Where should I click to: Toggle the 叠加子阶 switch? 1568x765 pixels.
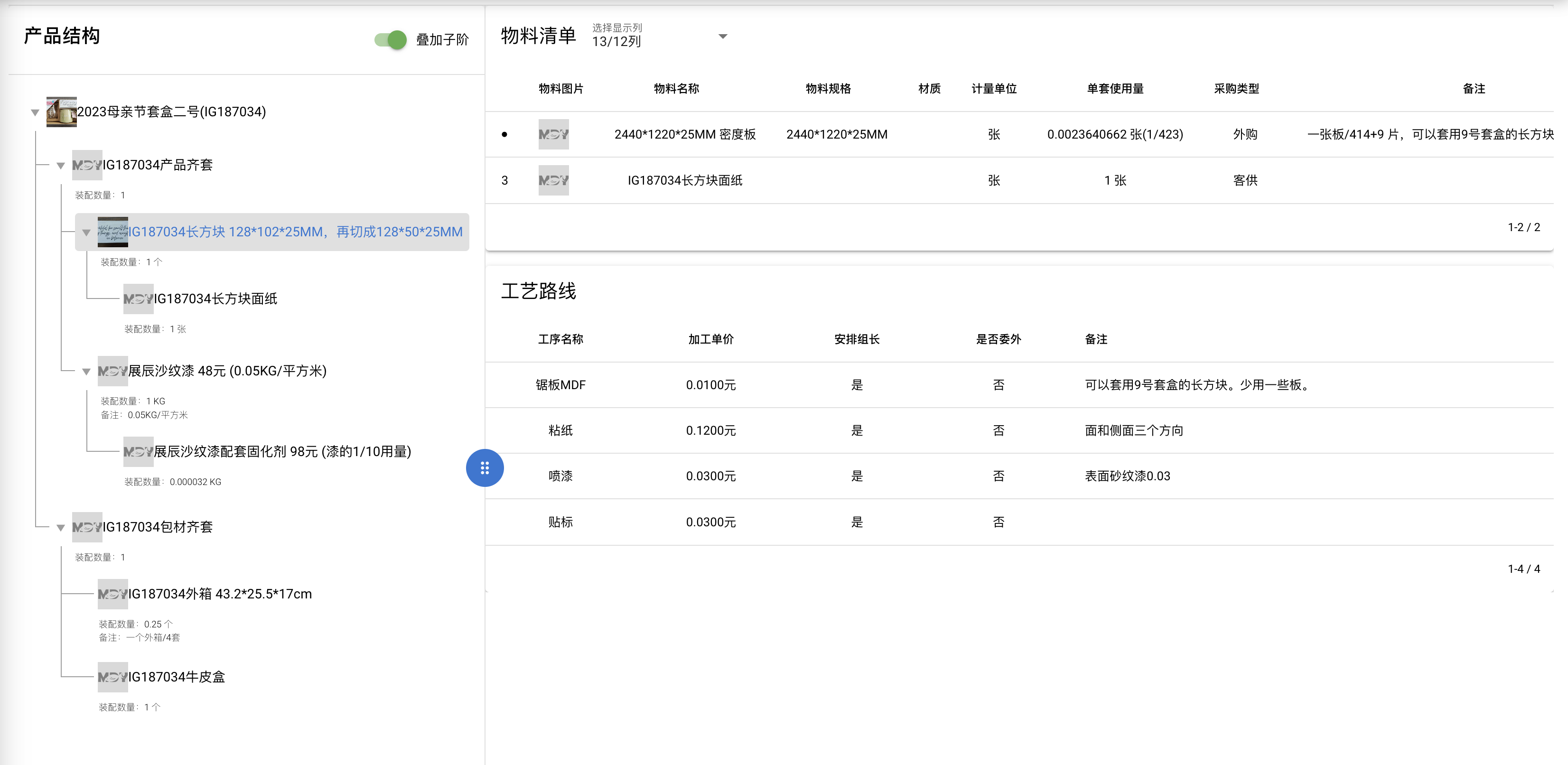pos(390,39)
